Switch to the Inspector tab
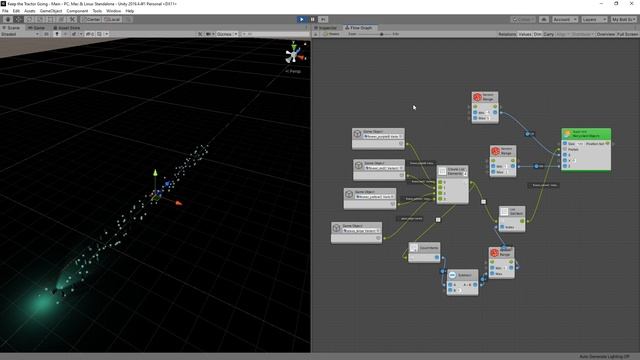 325,28
